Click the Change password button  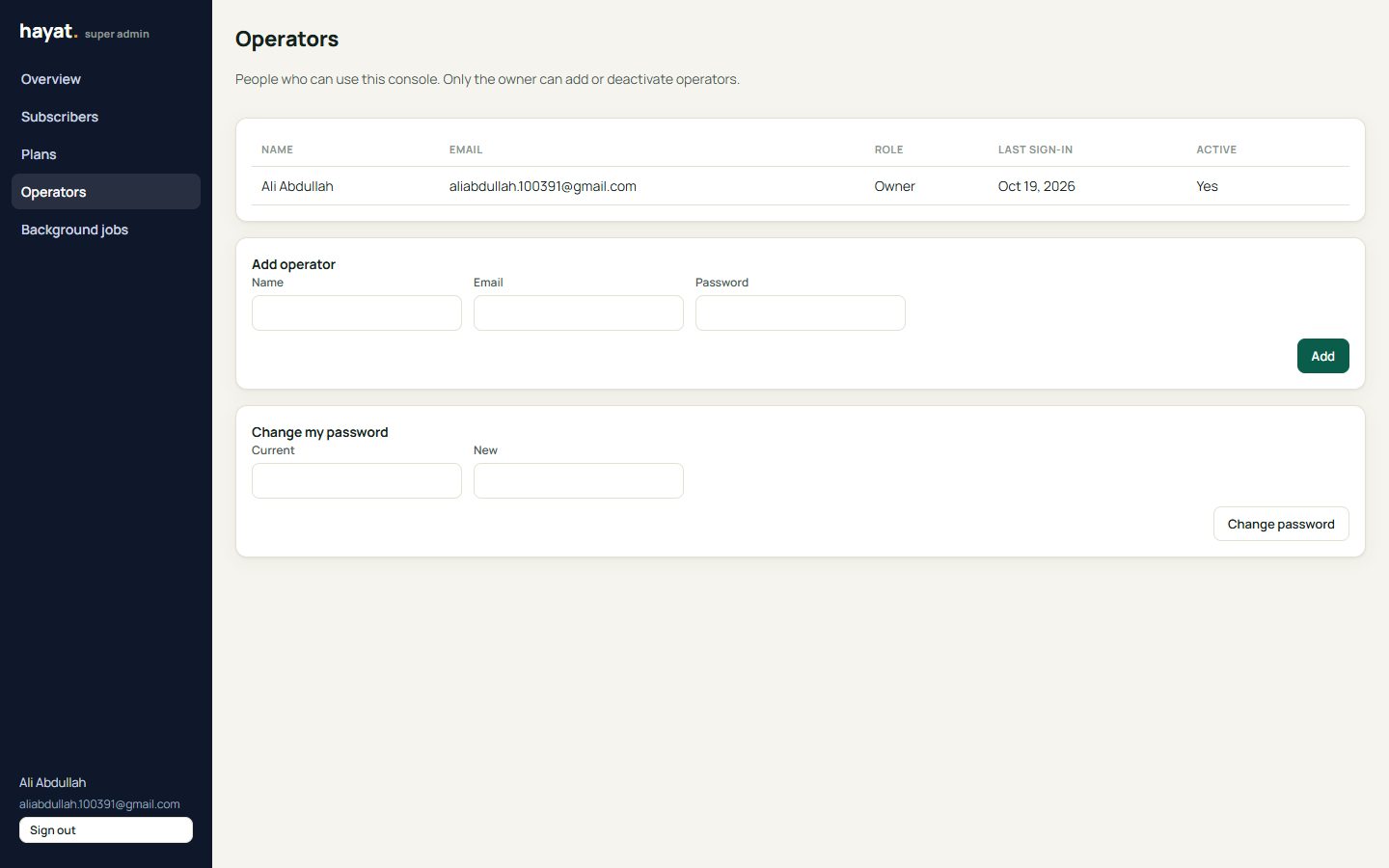[1281, 524]
